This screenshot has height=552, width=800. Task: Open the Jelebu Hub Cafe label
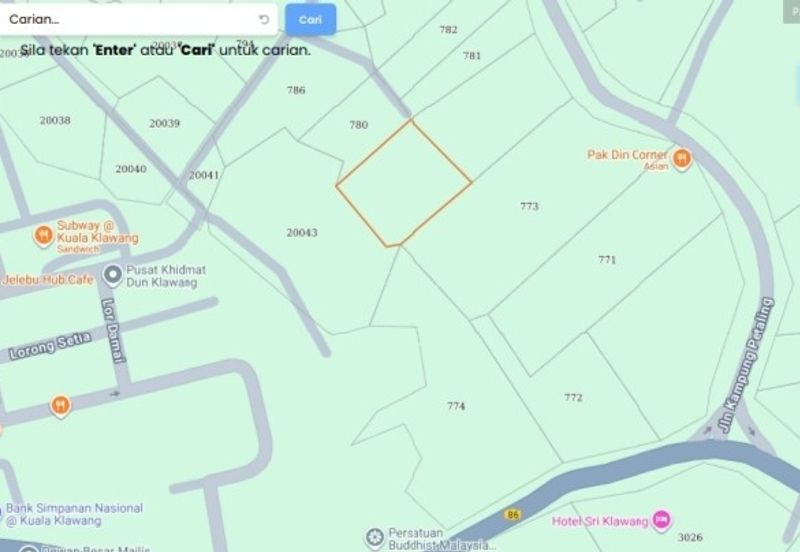point(47,280)
